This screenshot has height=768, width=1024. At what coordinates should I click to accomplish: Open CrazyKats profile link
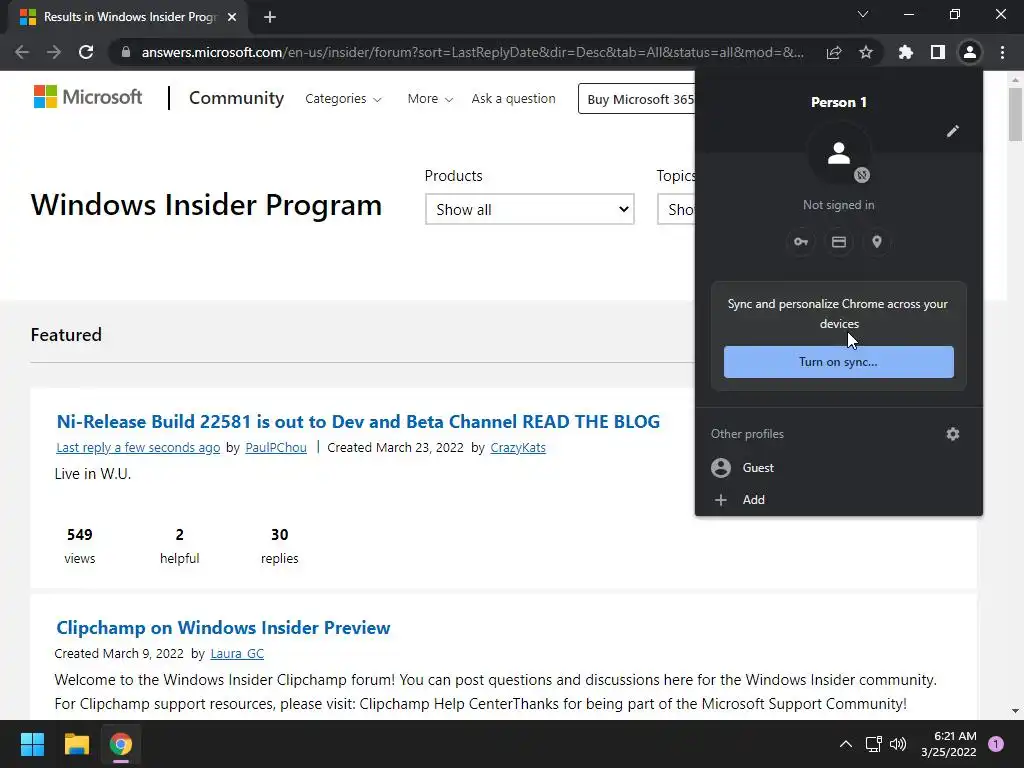[518, 447]
